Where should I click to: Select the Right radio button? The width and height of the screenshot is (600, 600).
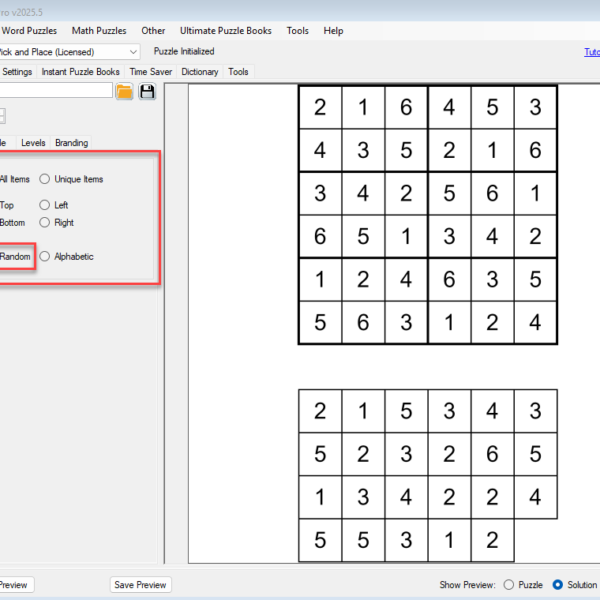coord(44,222)
